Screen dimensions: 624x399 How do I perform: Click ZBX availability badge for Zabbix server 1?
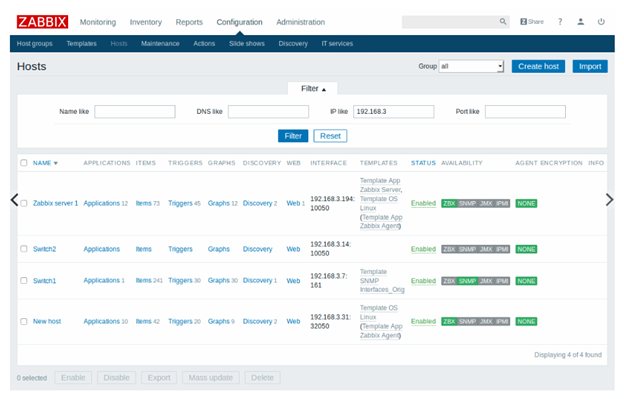click(449, 204)
